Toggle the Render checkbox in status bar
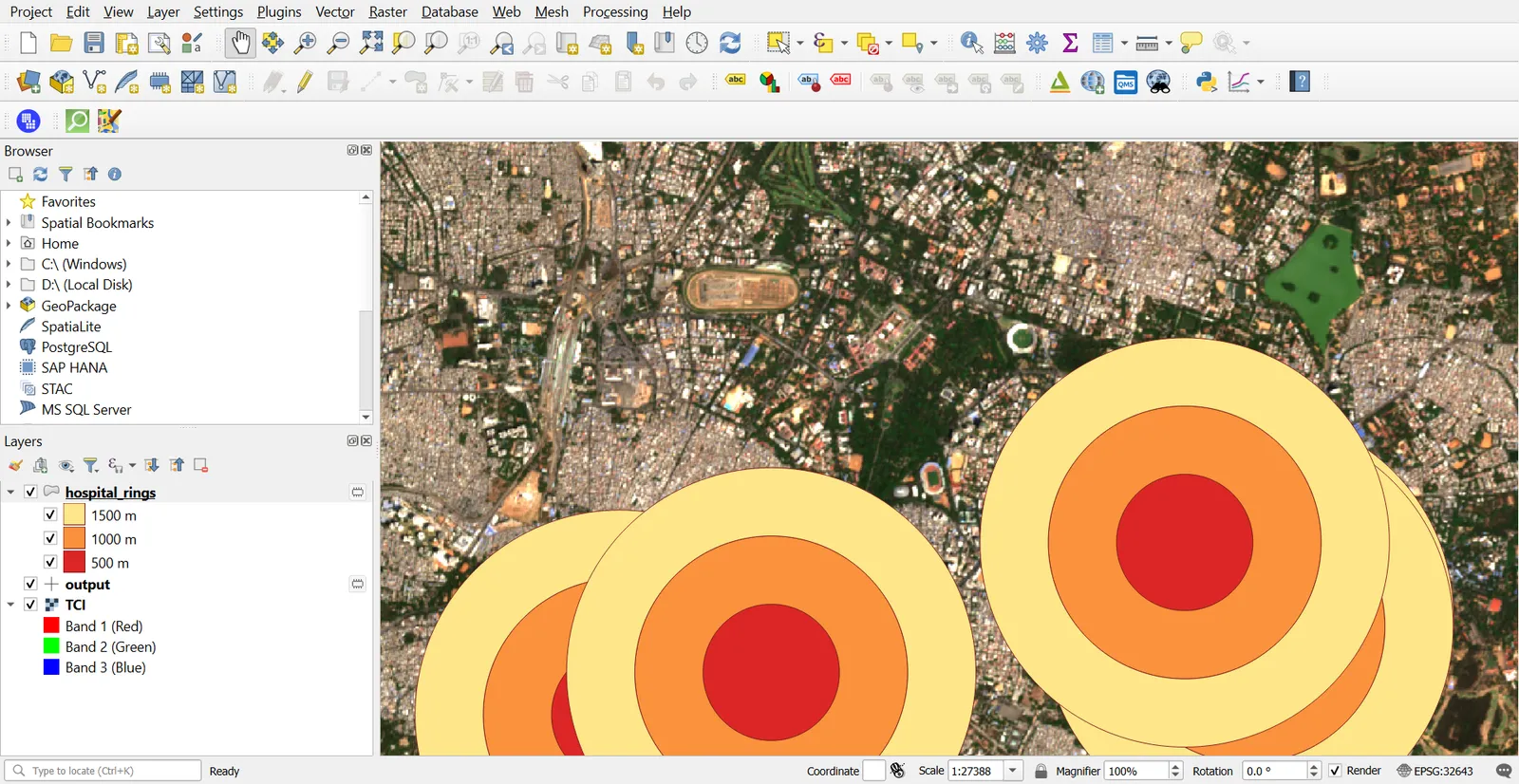The image size is (1519, 784). point(1335,771)
